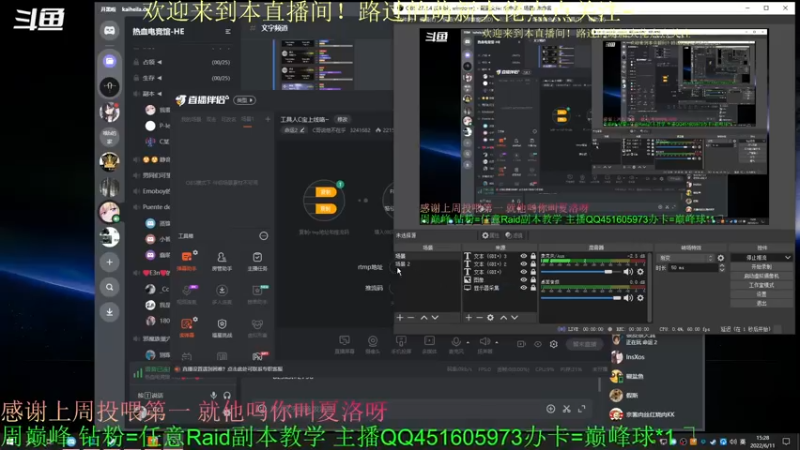Add a new source in the OBS sources panel
Image resolution: width=800 pixels, height=450 pixels.
[468, 317]
